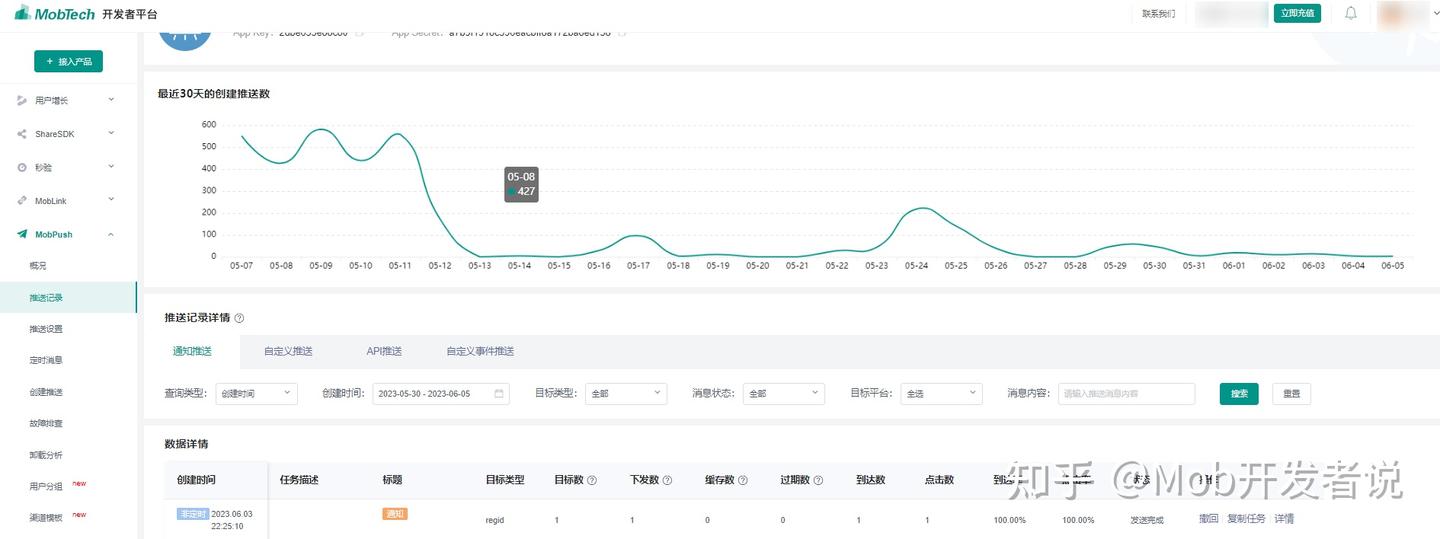Viewport: 1440px width, 539px height.
Task: Open 渠道模板 in the sidebar
Action: 46,517
